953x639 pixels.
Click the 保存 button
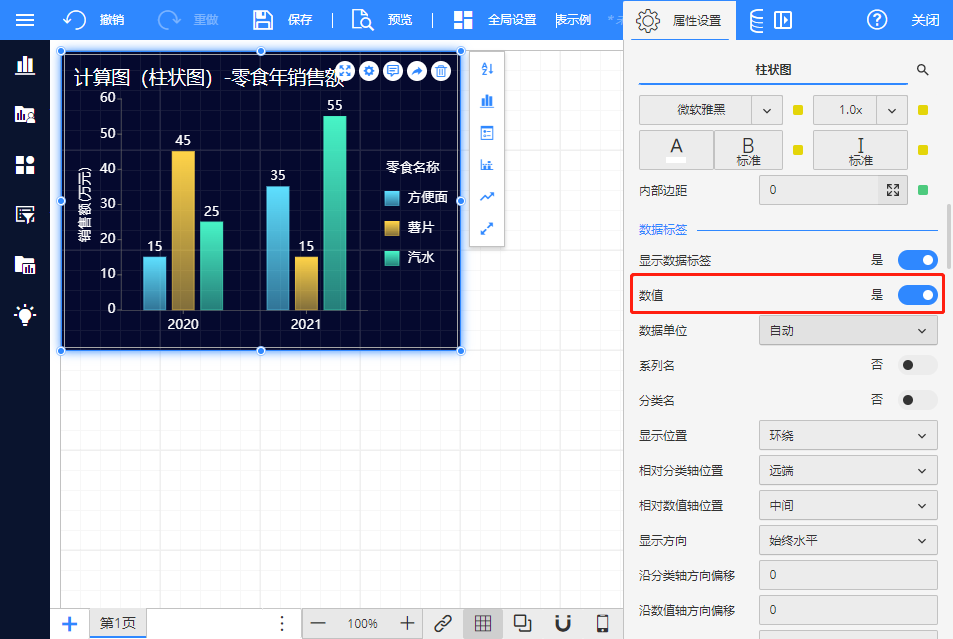[283, 20]
